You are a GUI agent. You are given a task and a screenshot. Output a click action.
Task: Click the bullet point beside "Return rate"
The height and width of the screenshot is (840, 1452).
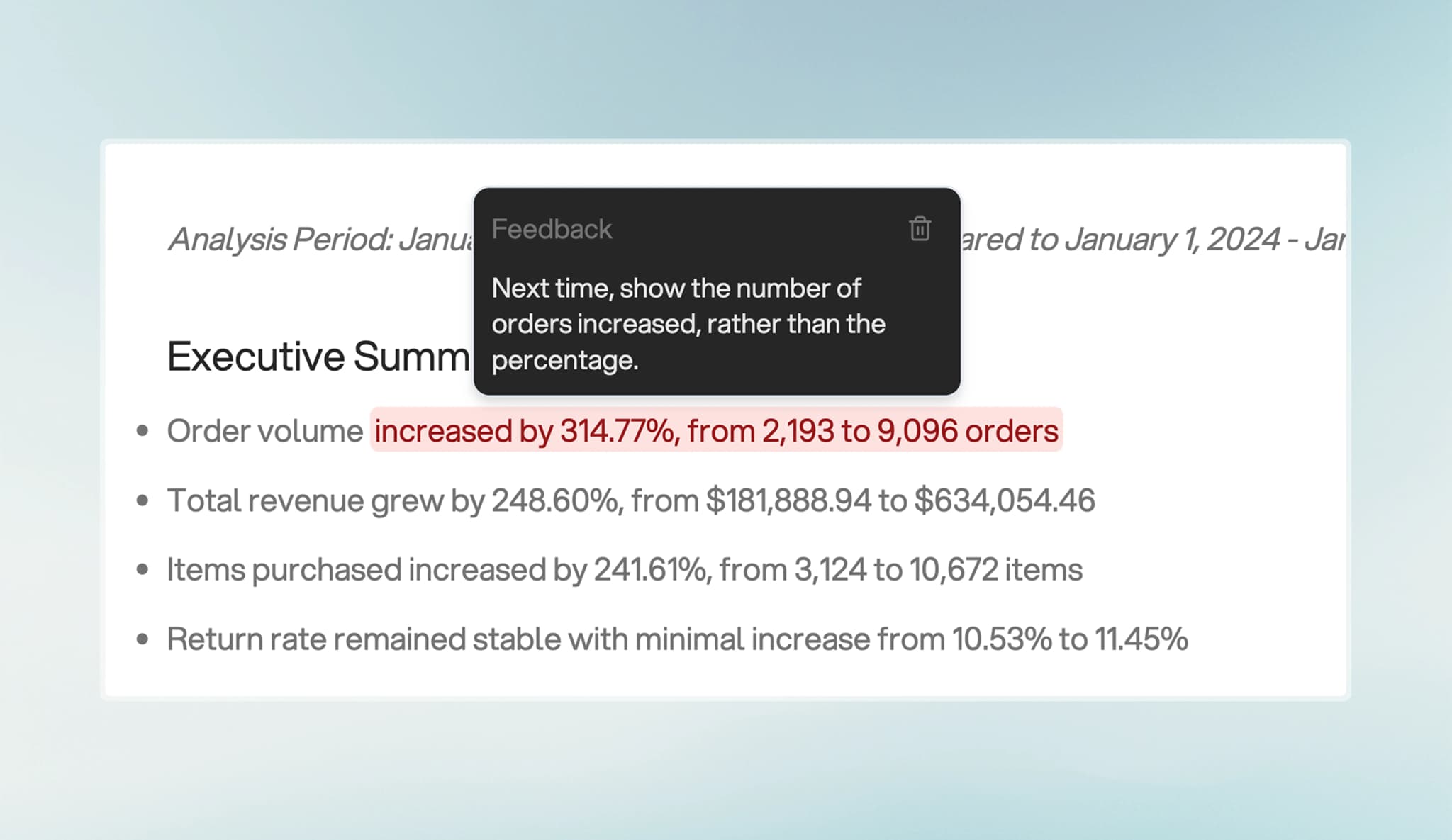[143, 639]
